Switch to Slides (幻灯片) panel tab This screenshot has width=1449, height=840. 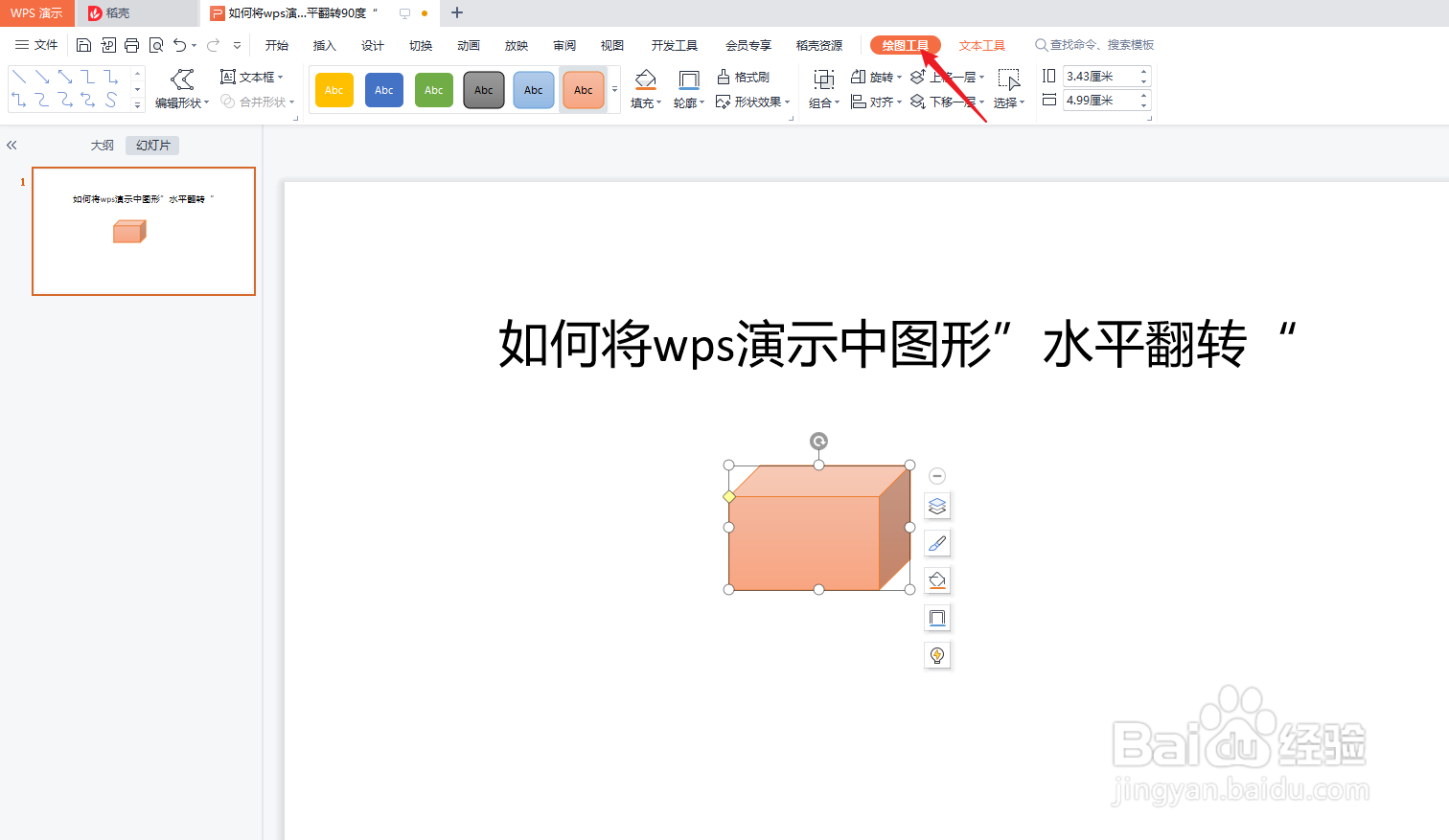152,146
